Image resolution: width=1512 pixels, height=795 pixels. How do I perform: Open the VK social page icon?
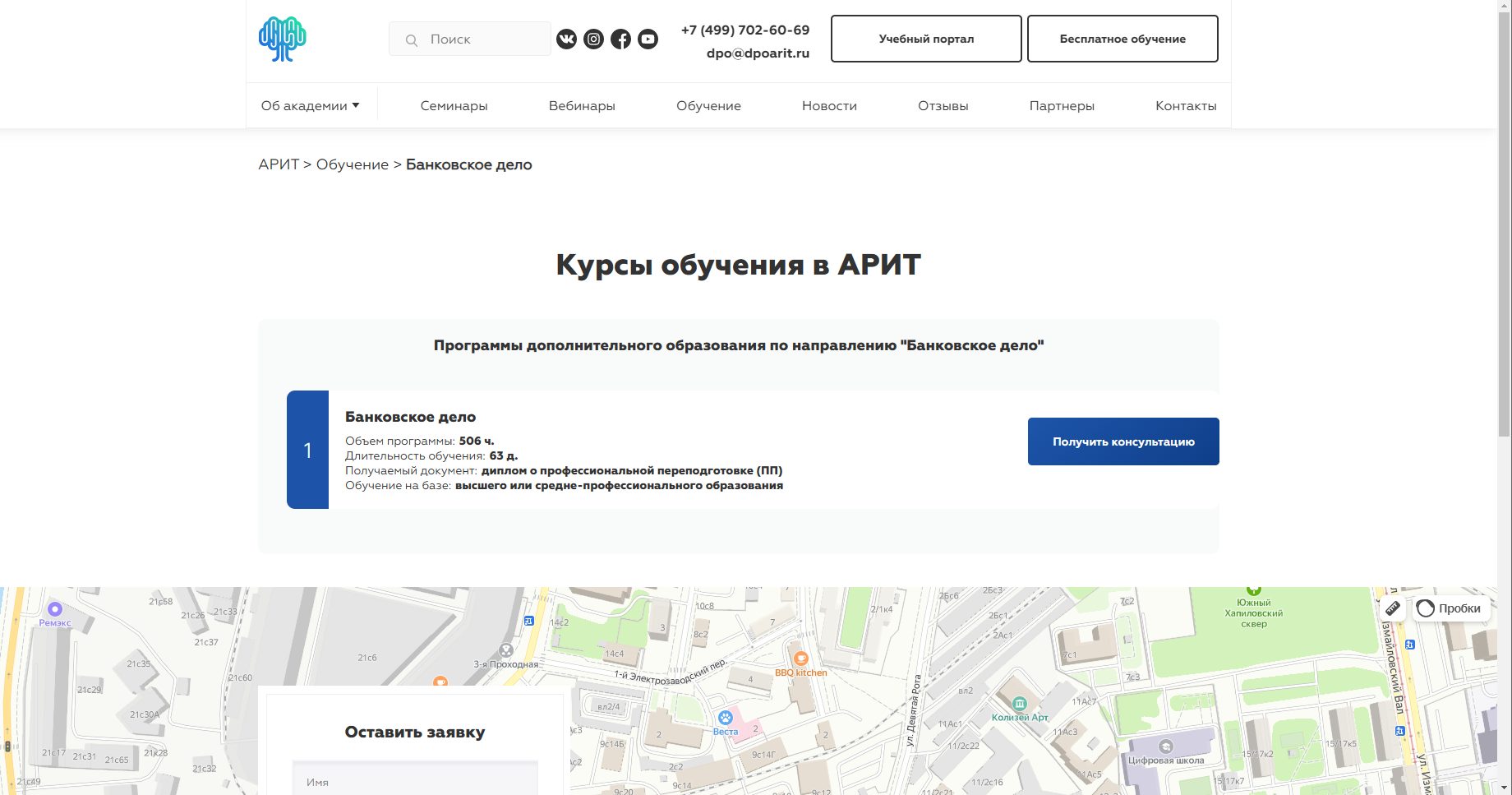566,39
